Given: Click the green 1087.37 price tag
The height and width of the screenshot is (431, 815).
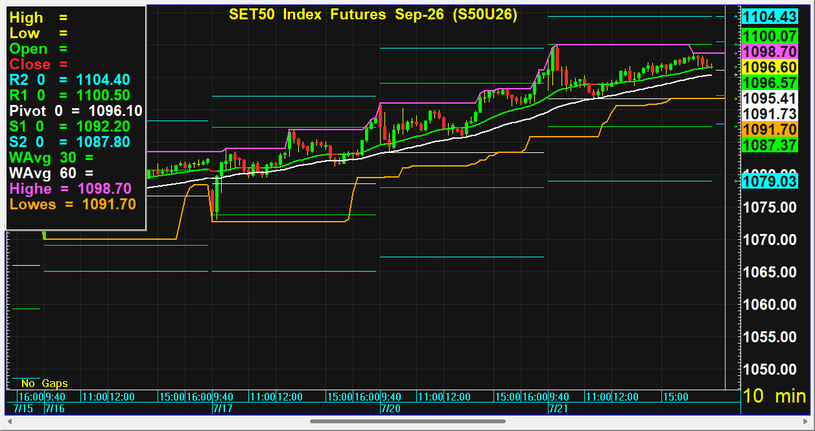Looking at the screenshot, I should click(x=770, y=145).
